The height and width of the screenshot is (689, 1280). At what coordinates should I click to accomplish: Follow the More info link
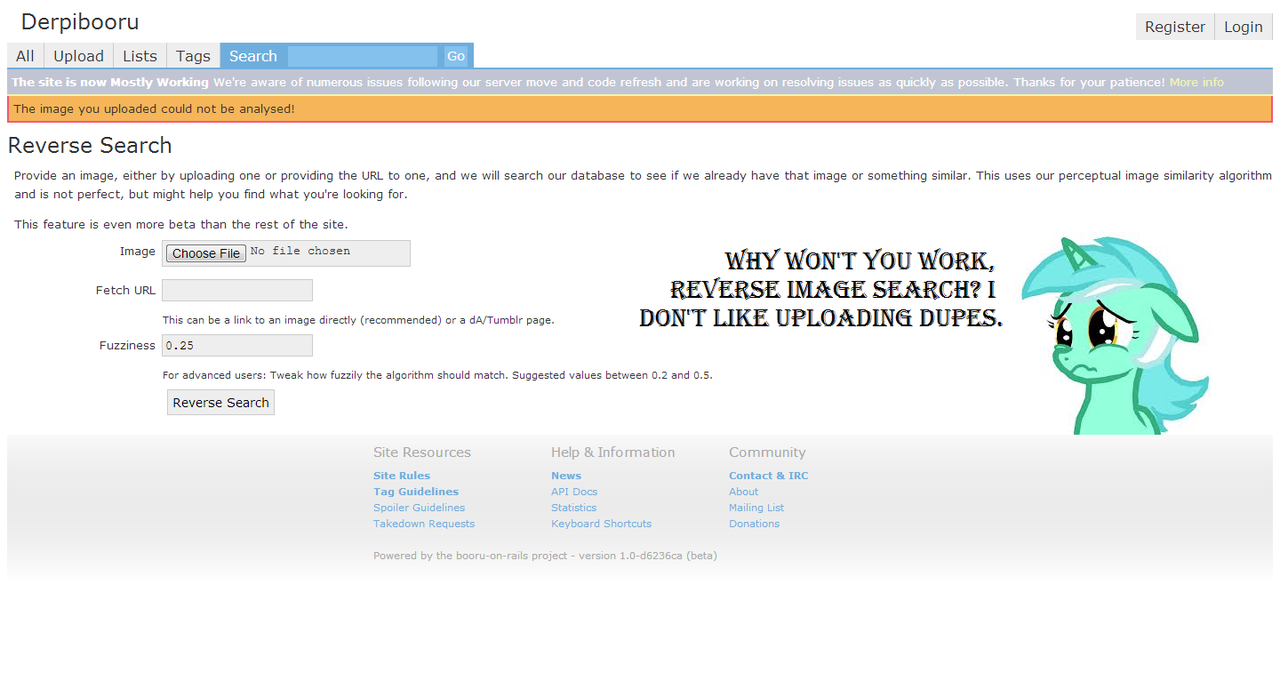(1196, 82)
